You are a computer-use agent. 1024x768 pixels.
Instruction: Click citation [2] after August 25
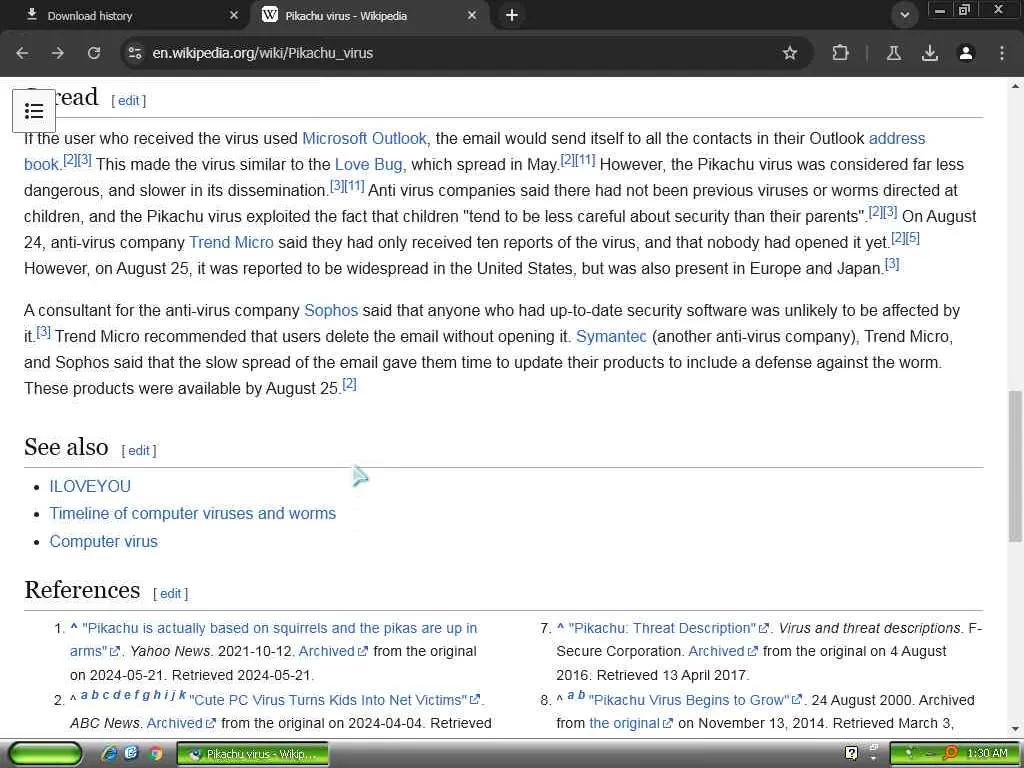coord(349,384)
